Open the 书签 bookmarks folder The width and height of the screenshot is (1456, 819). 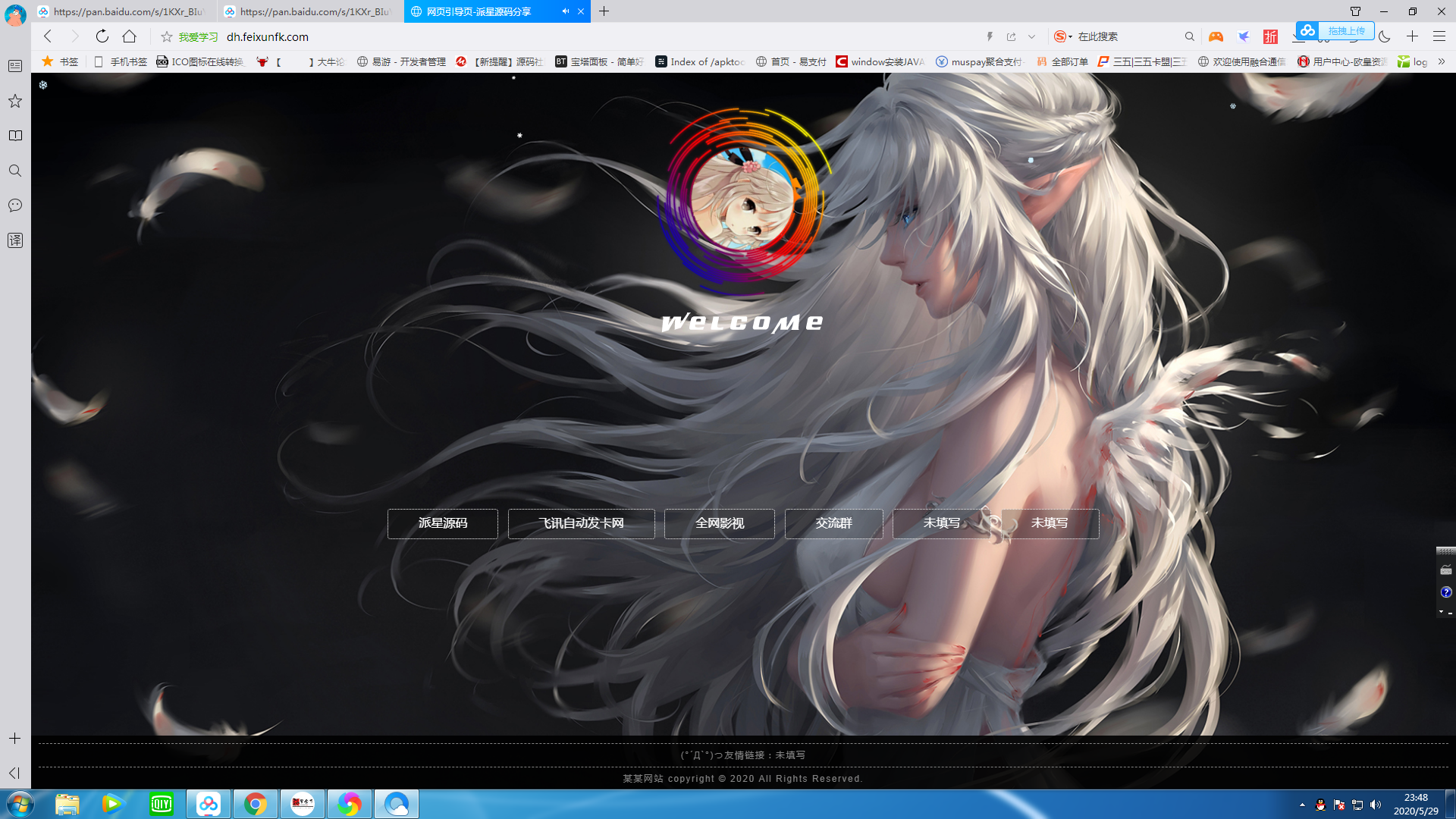pos(60,61)
